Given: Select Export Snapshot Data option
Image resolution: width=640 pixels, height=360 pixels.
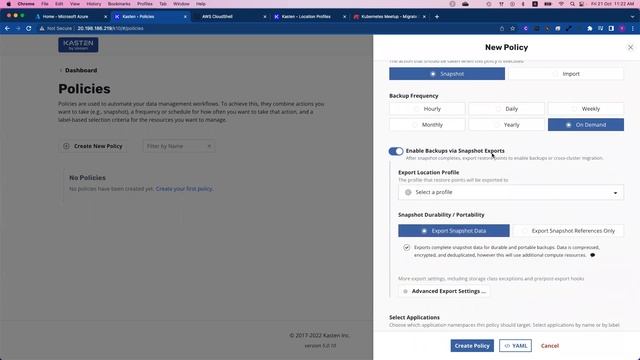Looking at the screenshot, I should pyautogui.click(x=454, y=231).
